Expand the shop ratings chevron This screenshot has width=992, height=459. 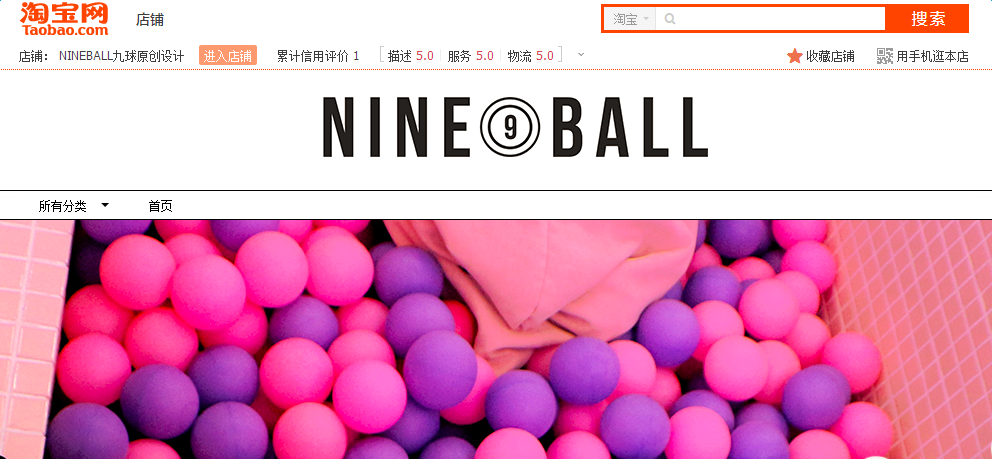coord(581,54)
